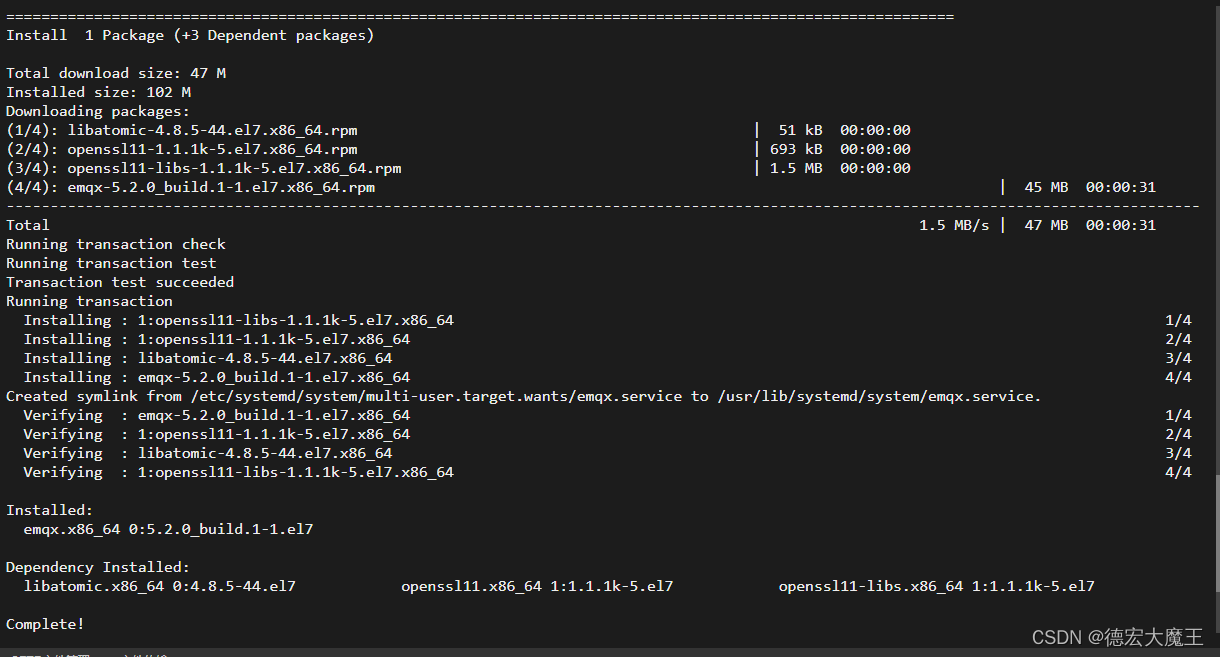Viewport: 1220px width, 657px height.
Task: Click 'Installed size: 102 M' text
Action: point(98,92)
